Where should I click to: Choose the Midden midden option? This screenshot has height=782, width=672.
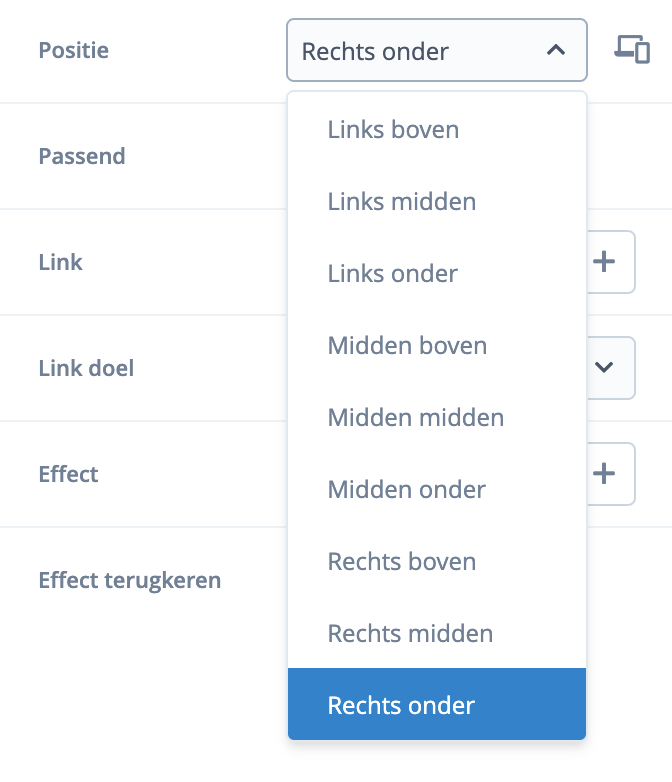tap(415, 418)
